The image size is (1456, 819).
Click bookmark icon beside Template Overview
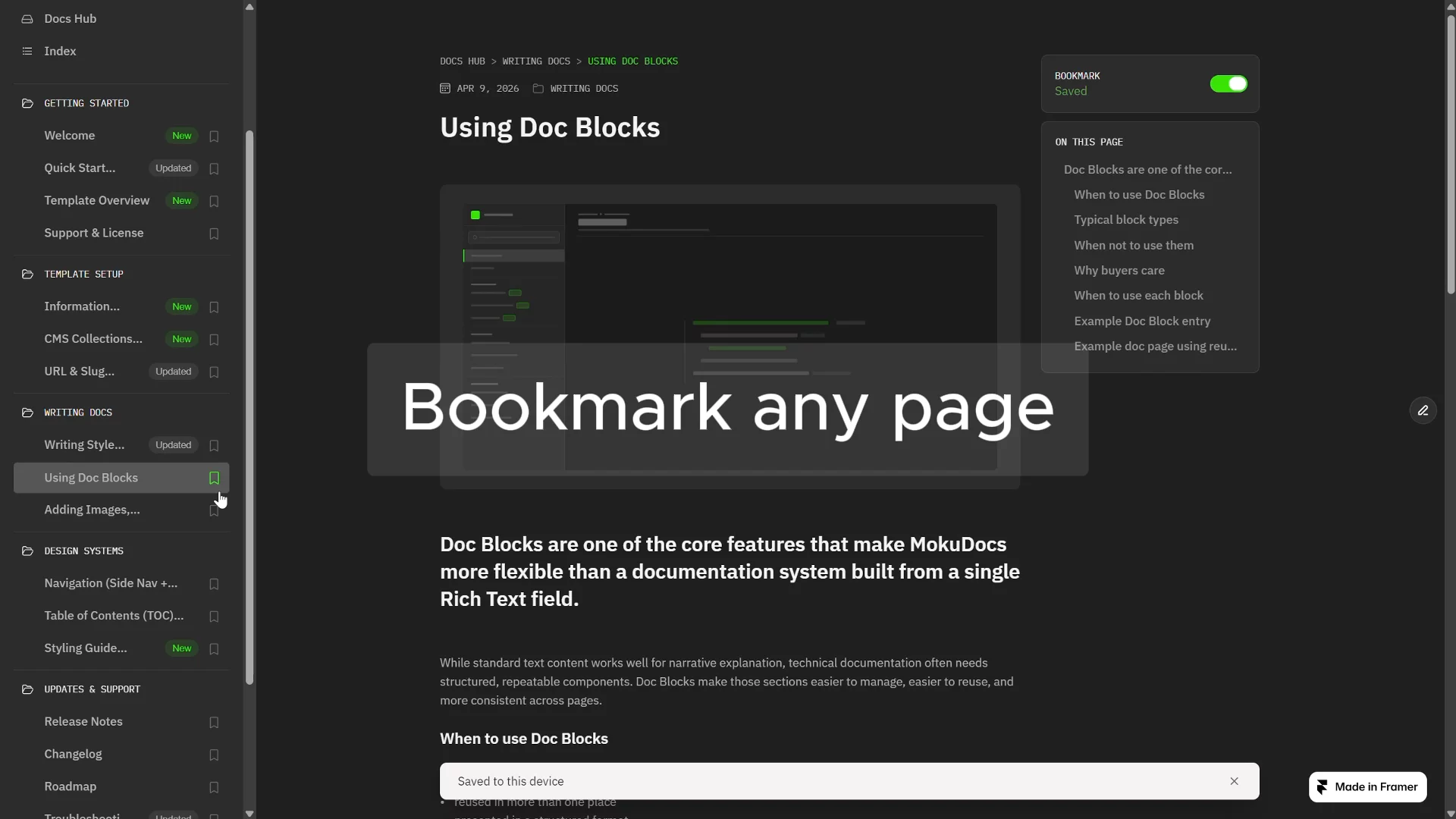(214, 202)
